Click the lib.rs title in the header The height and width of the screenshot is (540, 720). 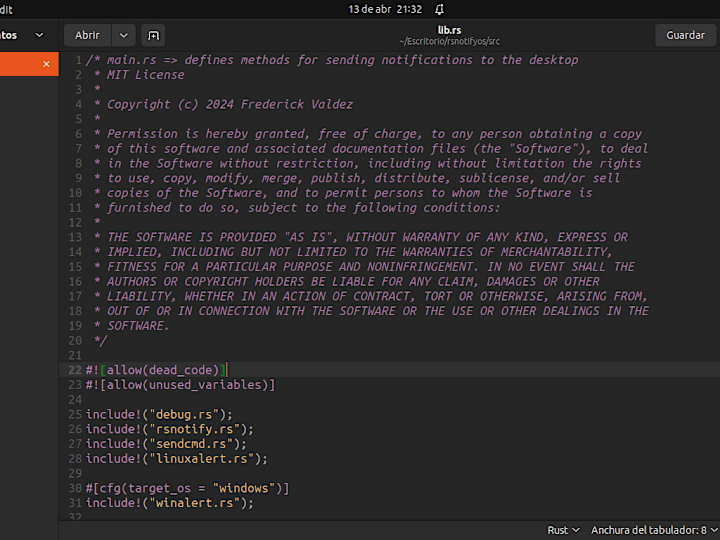coord(449,30)
